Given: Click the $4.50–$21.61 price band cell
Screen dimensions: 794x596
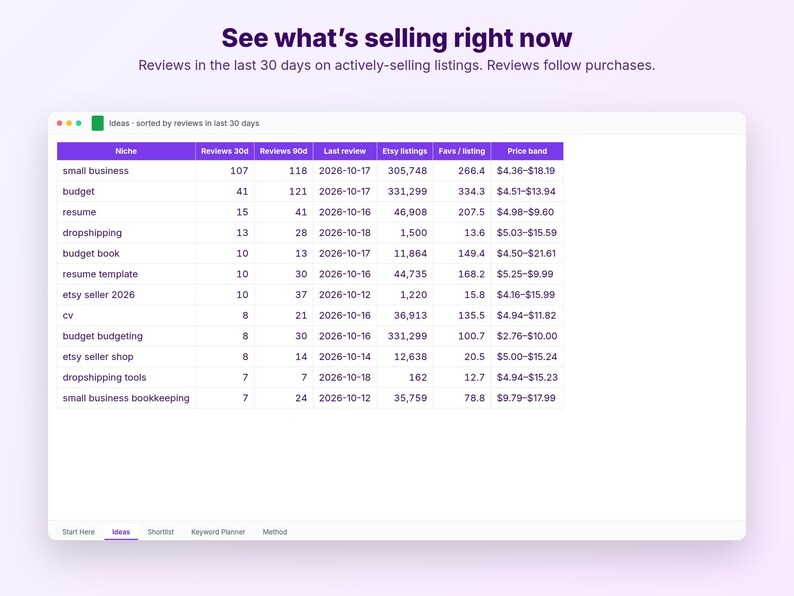Looking at the screenshot, I should (x=527, y=253).
